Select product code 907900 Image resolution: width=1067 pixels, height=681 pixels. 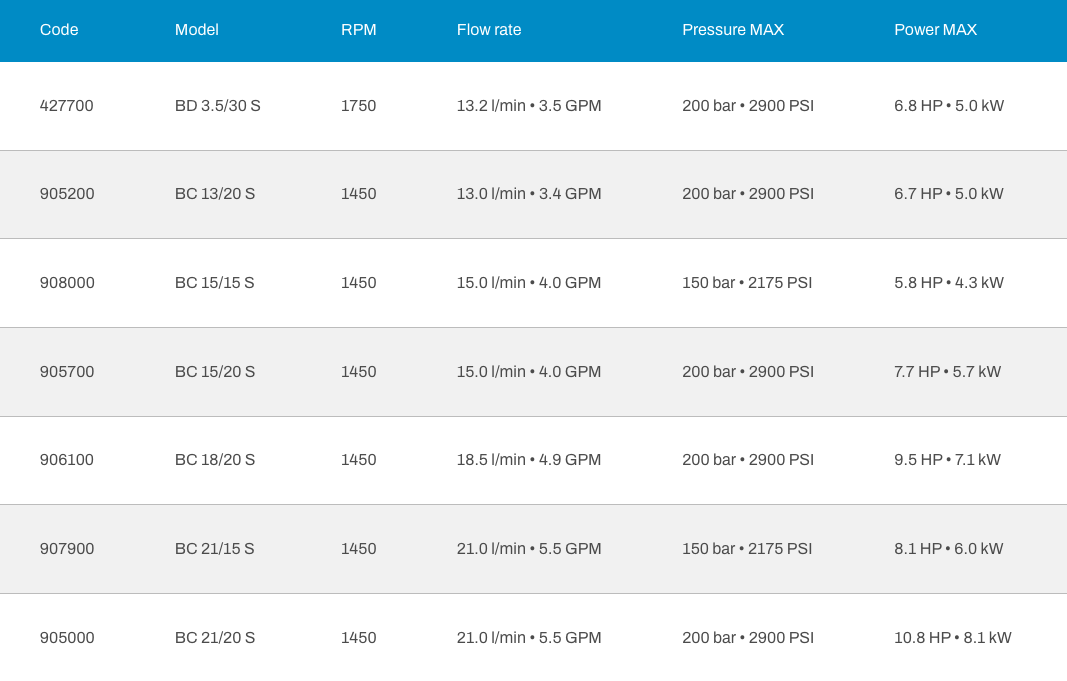[67, 549]
